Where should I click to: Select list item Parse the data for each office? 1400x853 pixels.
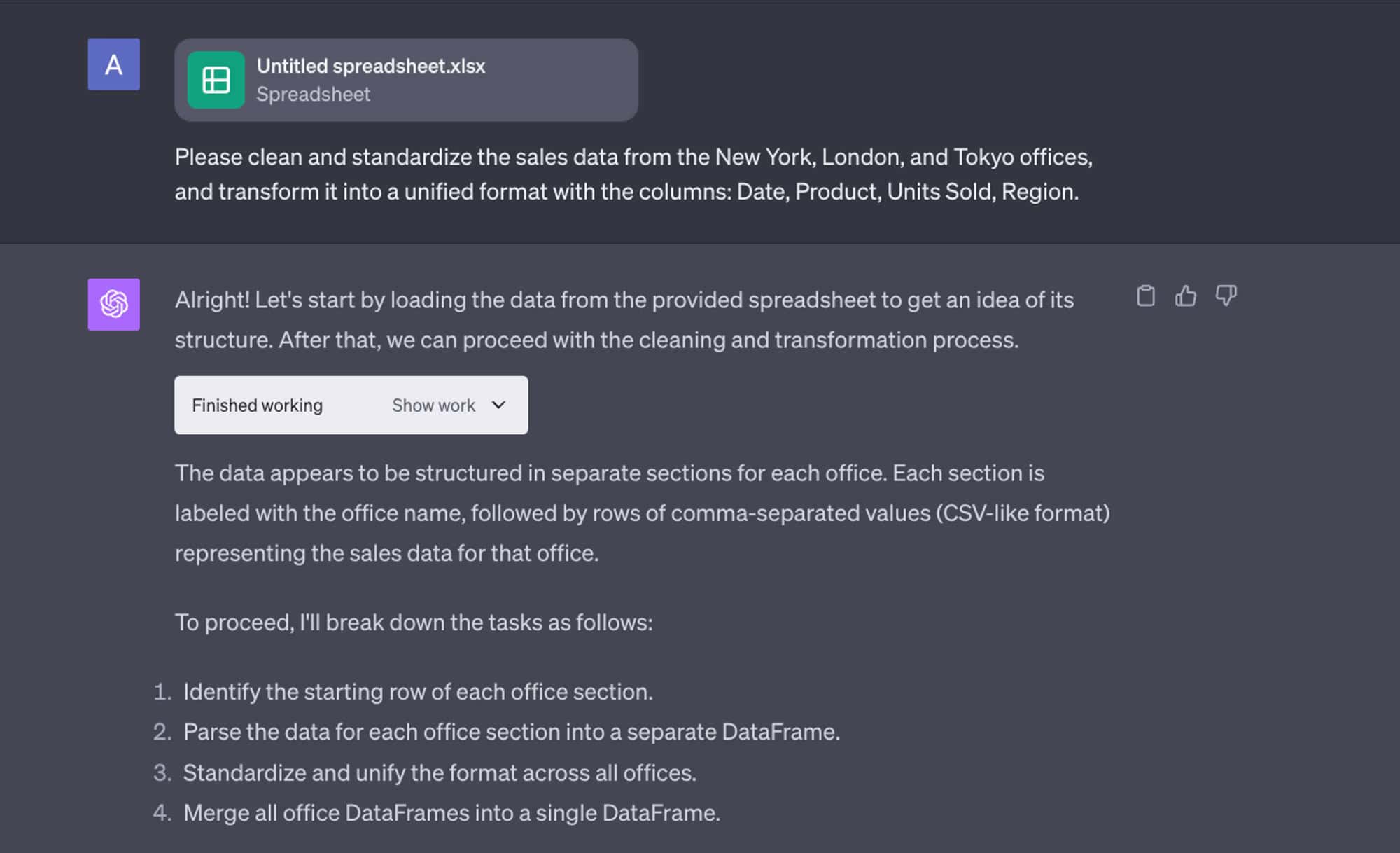pos(511,731)
